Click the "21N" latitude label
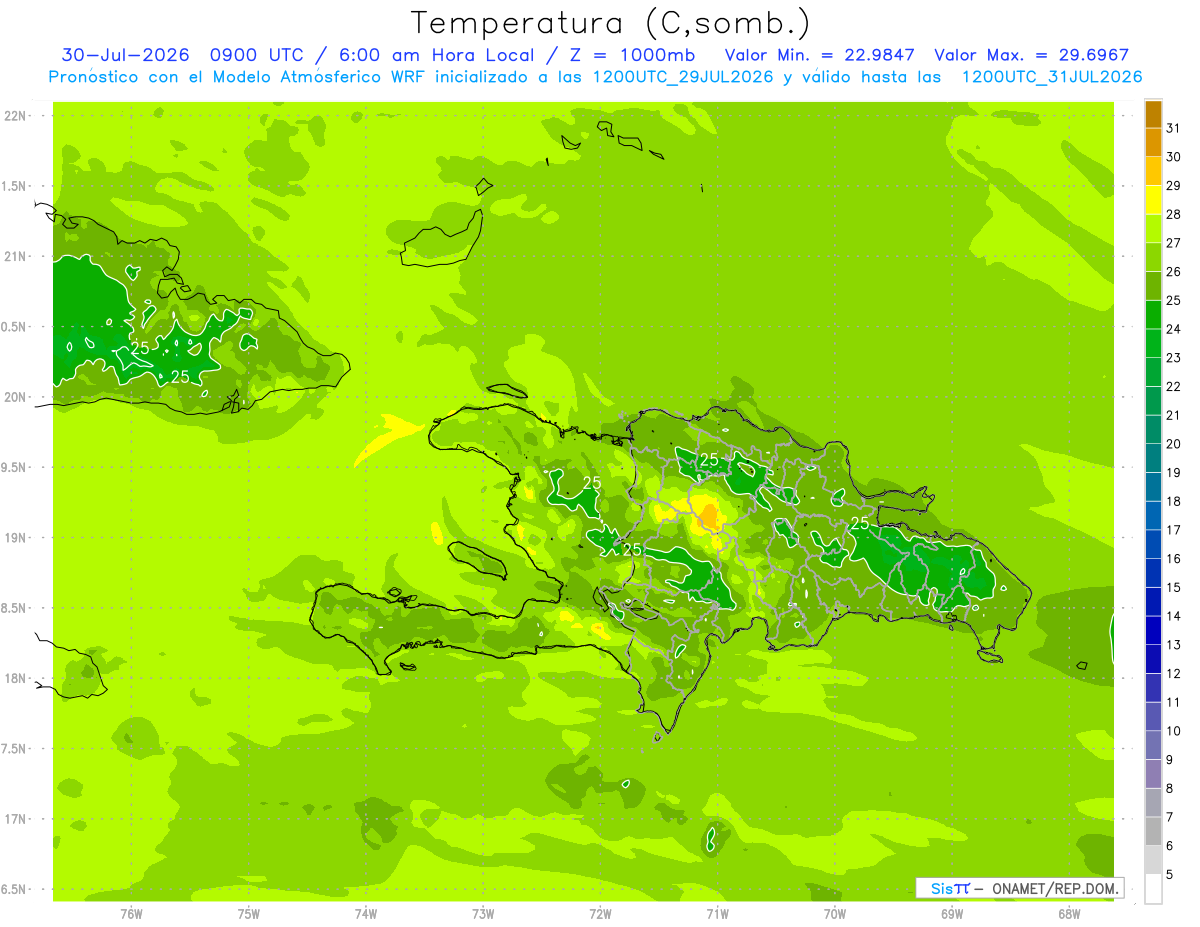 tap(16, 257)
